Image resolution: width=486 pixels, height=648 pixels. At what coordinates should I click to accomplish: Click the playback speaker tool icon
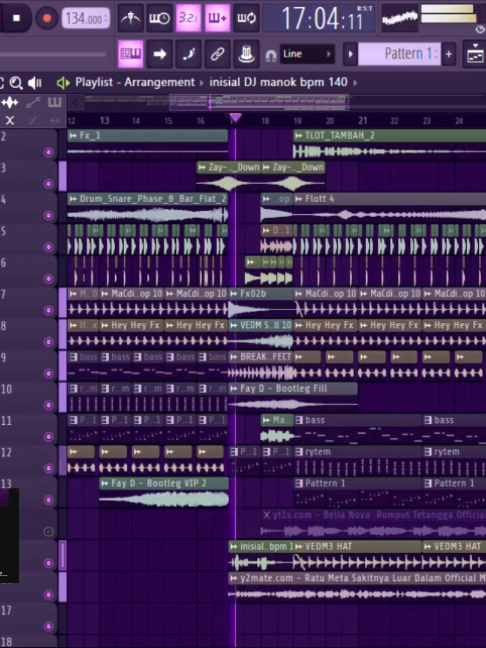pos(35,83)
